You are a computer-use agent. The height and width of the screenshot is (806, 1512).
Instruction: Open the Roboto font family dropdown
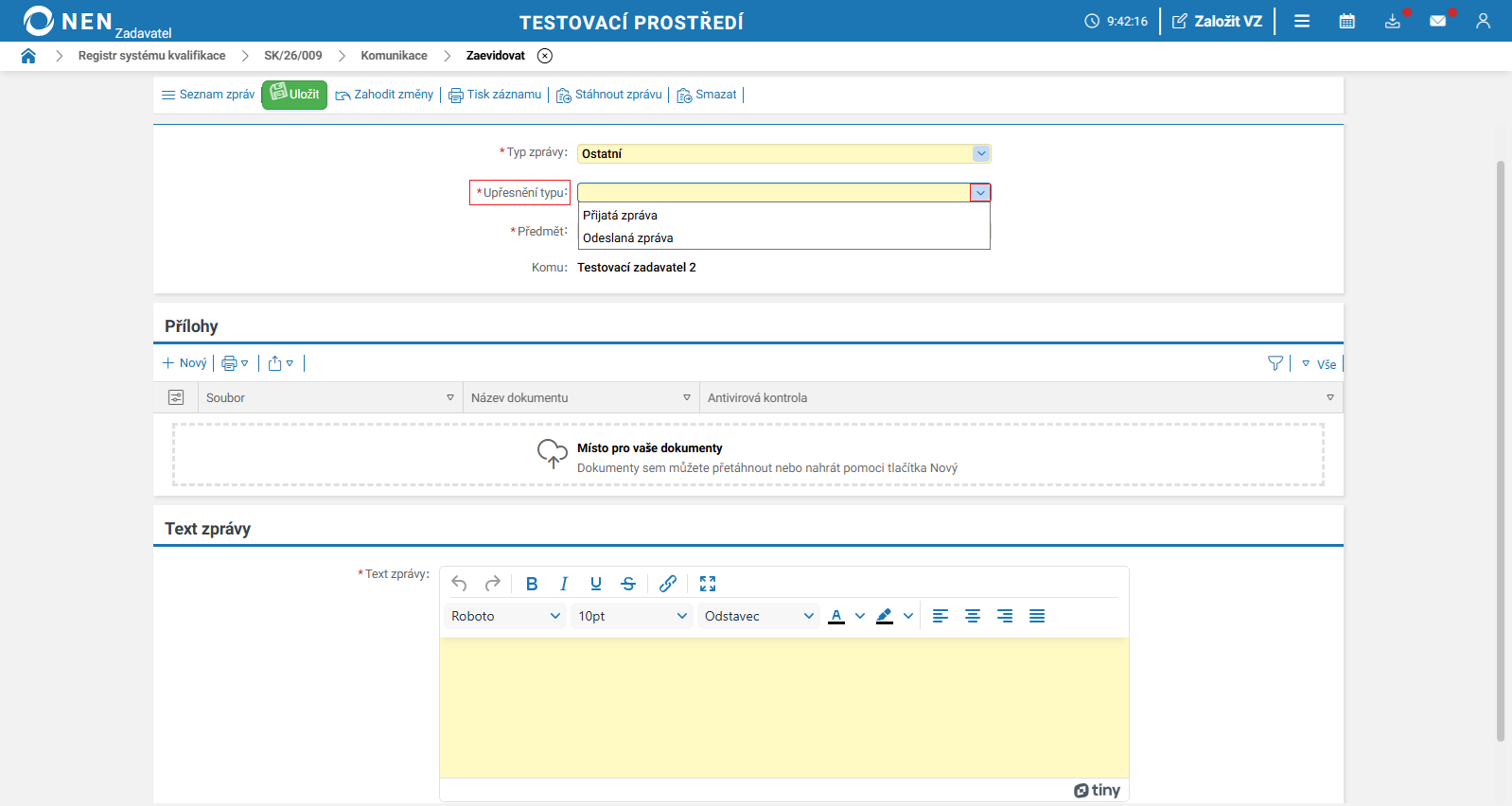505,616
